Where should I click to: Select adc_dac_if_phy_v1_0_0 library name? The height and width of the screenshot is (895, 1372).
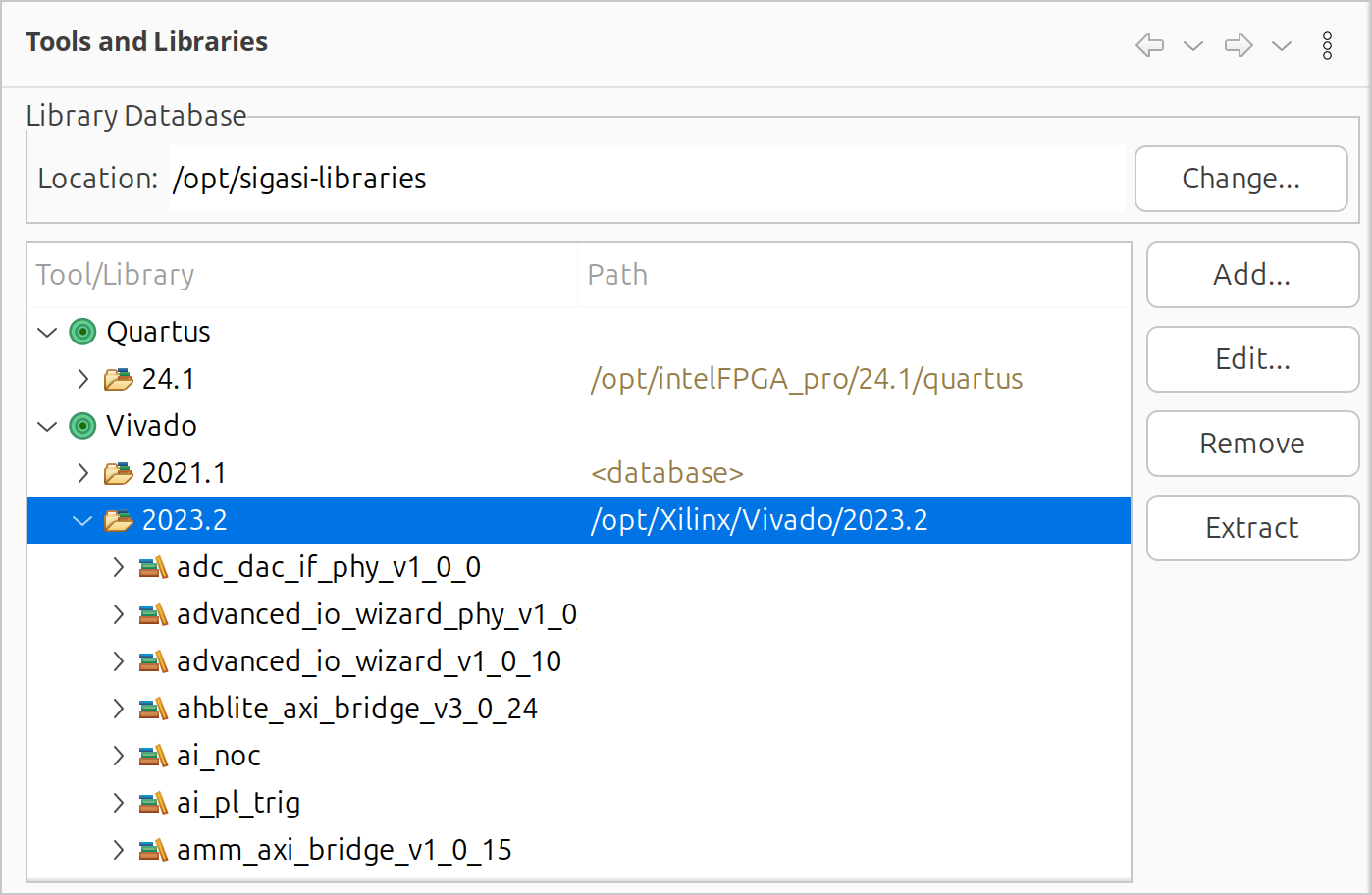tap(329, 567)
